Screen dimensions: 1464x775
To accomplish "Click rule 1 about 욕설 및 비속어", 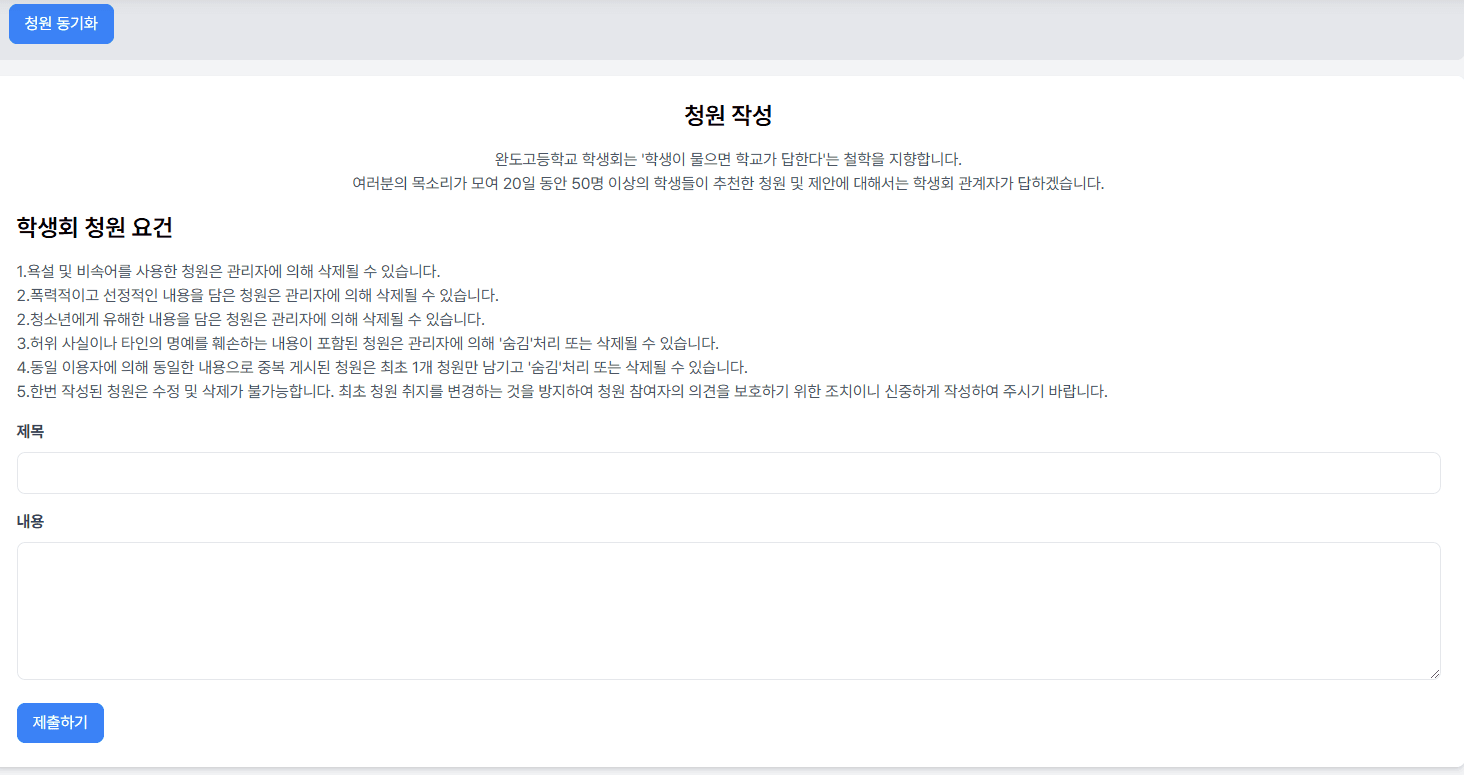I will click(x=228, y=271).
